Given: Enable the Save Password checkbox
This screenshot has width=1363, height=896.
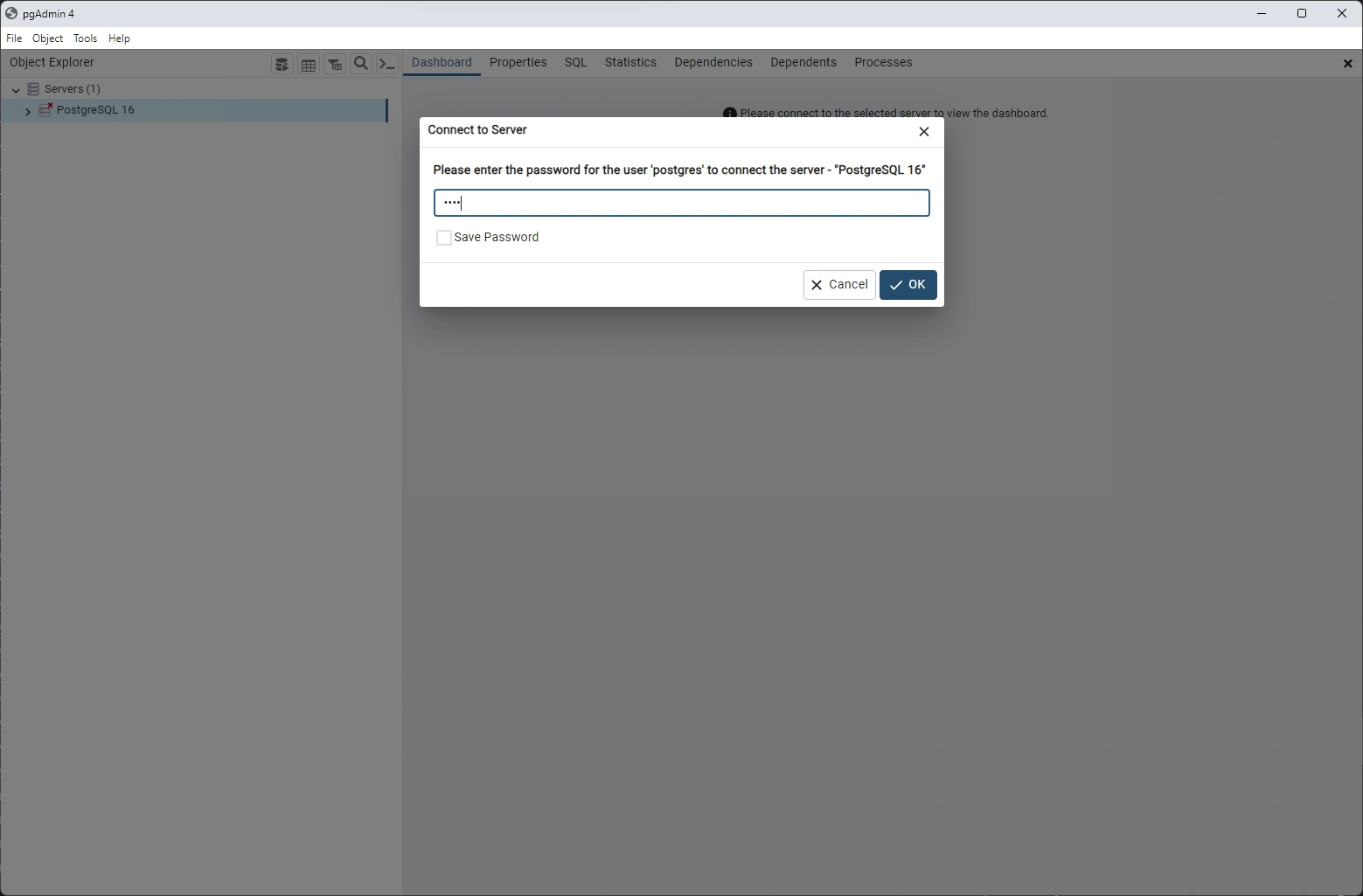Looking at the screenshot, I should (x=443, y=237).
